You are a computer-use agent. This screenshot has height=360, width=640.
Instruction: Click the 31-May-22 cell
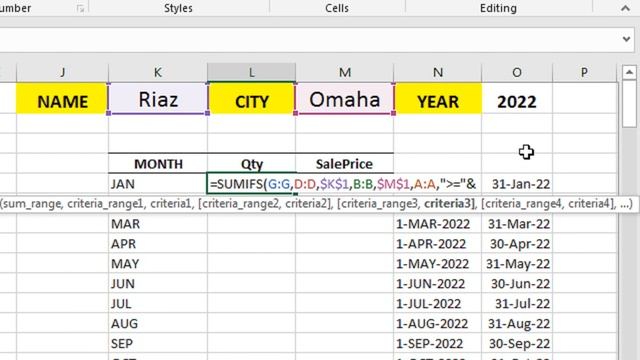[517, 264]
